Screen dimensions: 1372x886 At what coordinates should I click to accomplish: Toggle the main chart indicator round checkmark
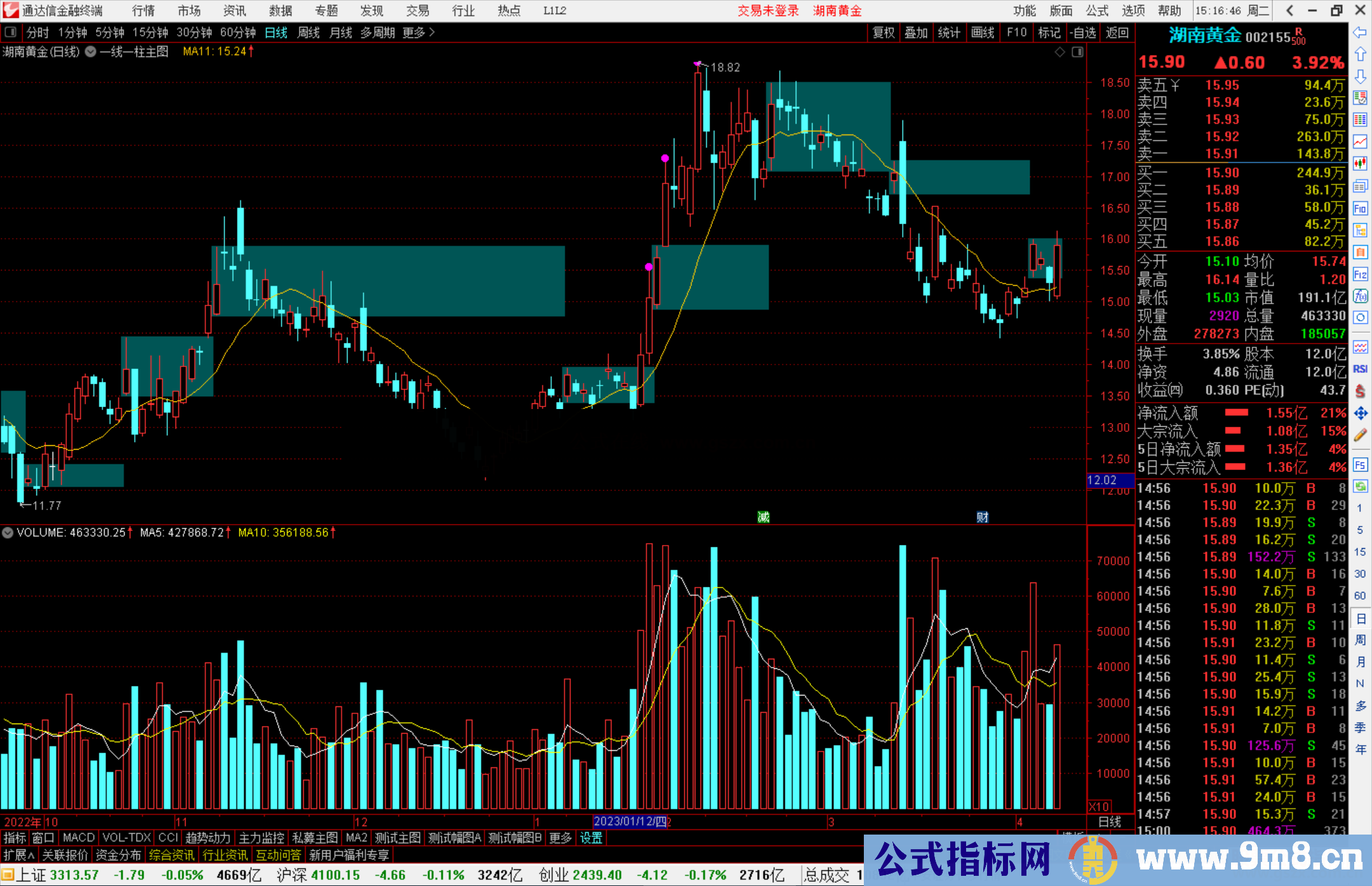(90, 51)
